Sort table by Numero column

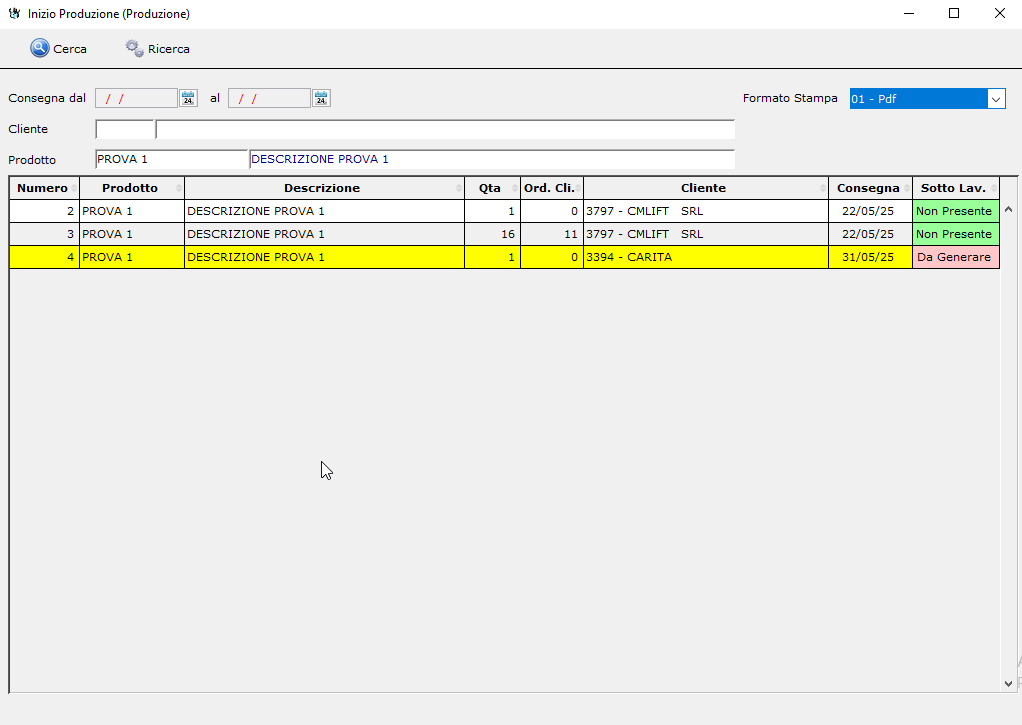point(43,188)
